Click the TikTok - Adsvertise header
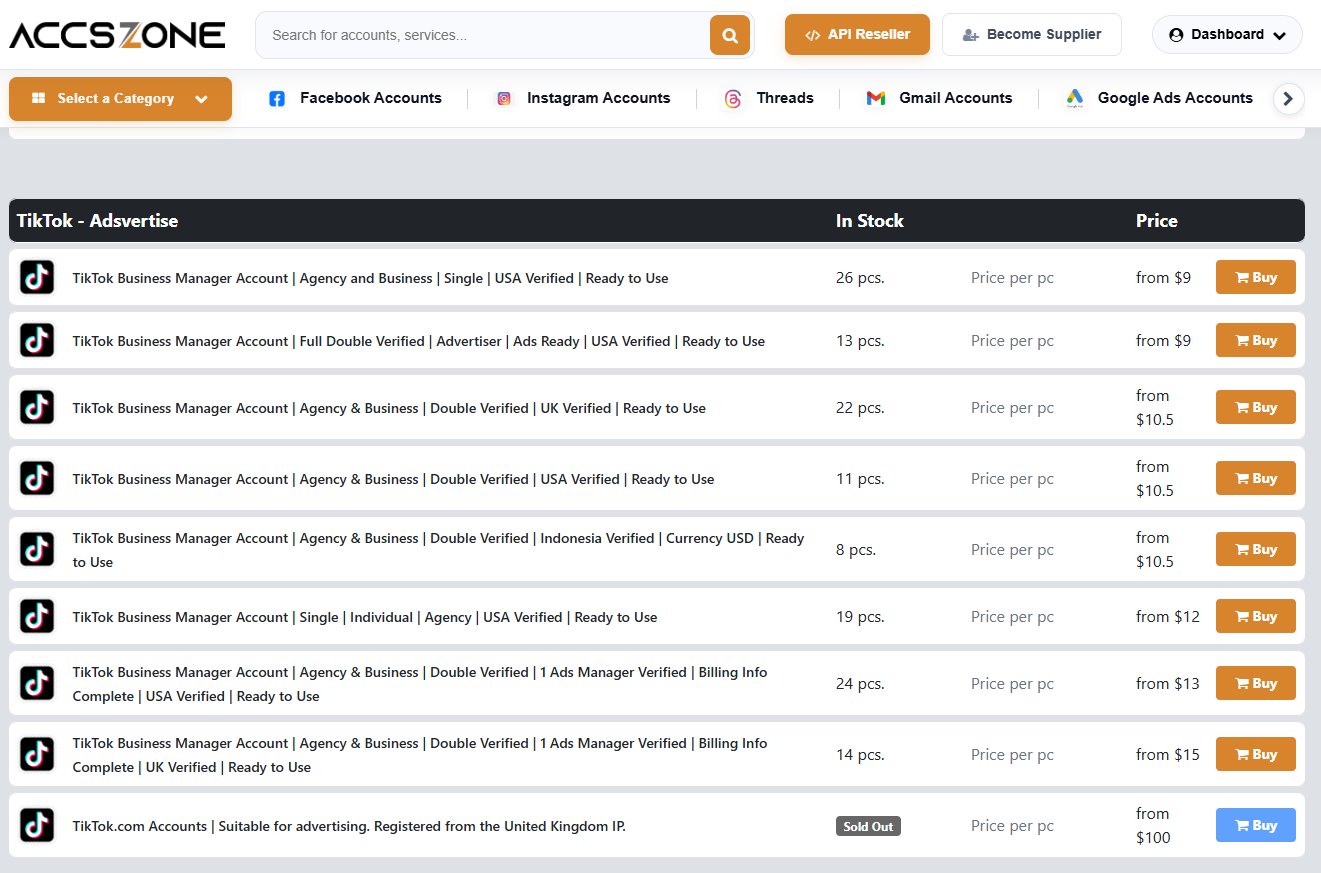 coord(97,220)
